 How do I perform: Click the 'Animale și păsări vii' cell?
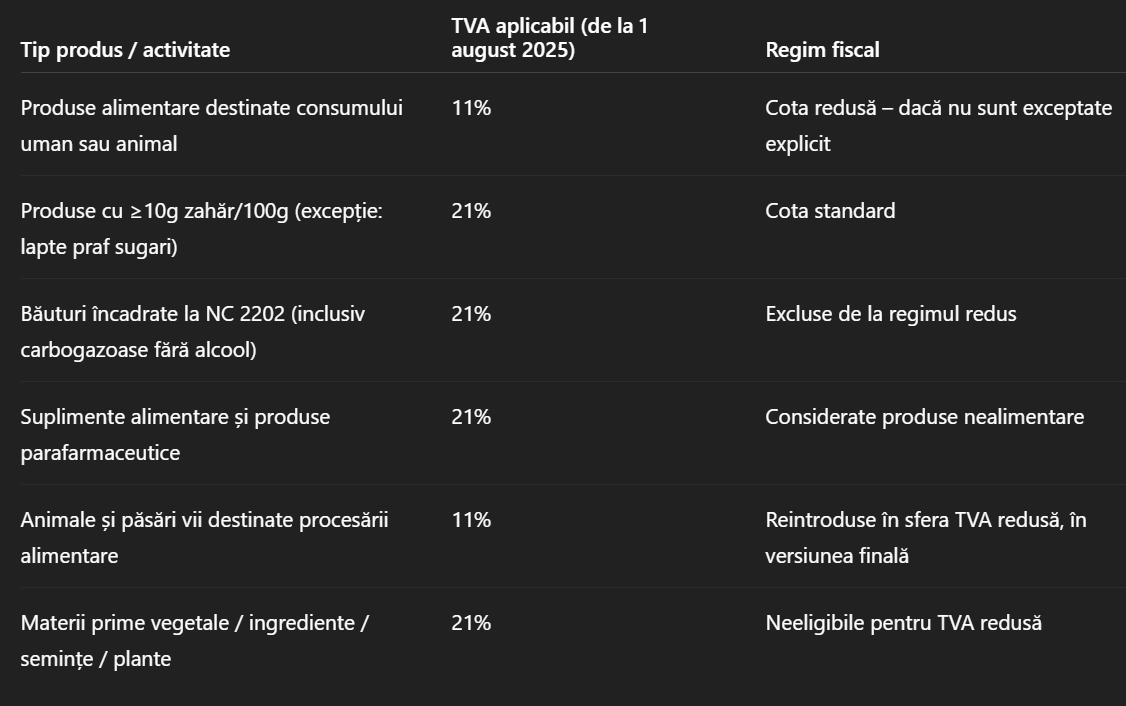click(204, 538)
